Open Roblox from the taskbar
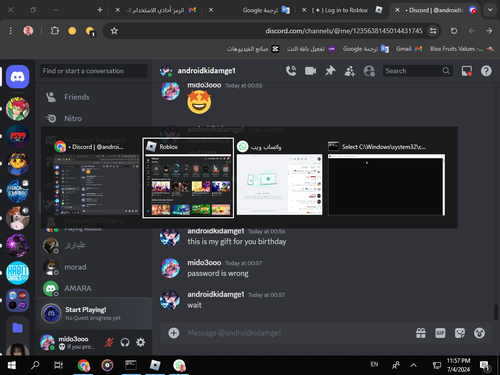The image size is (500, 375). point(155,365)
